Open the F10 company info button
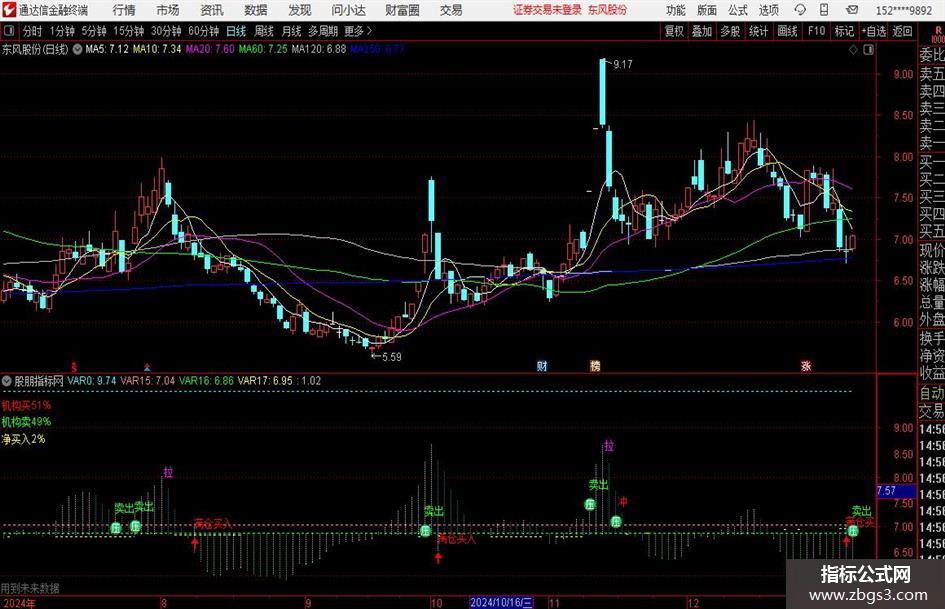 point(816,31)
